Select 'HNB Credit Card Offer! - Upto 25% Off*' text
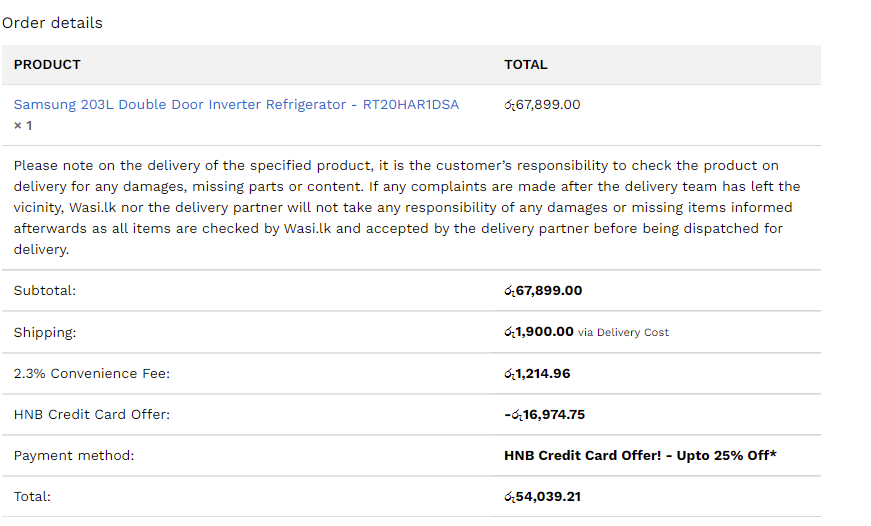The height and width of the screenshot is (526, 871). pyautogui.click(x=640, y=455)
